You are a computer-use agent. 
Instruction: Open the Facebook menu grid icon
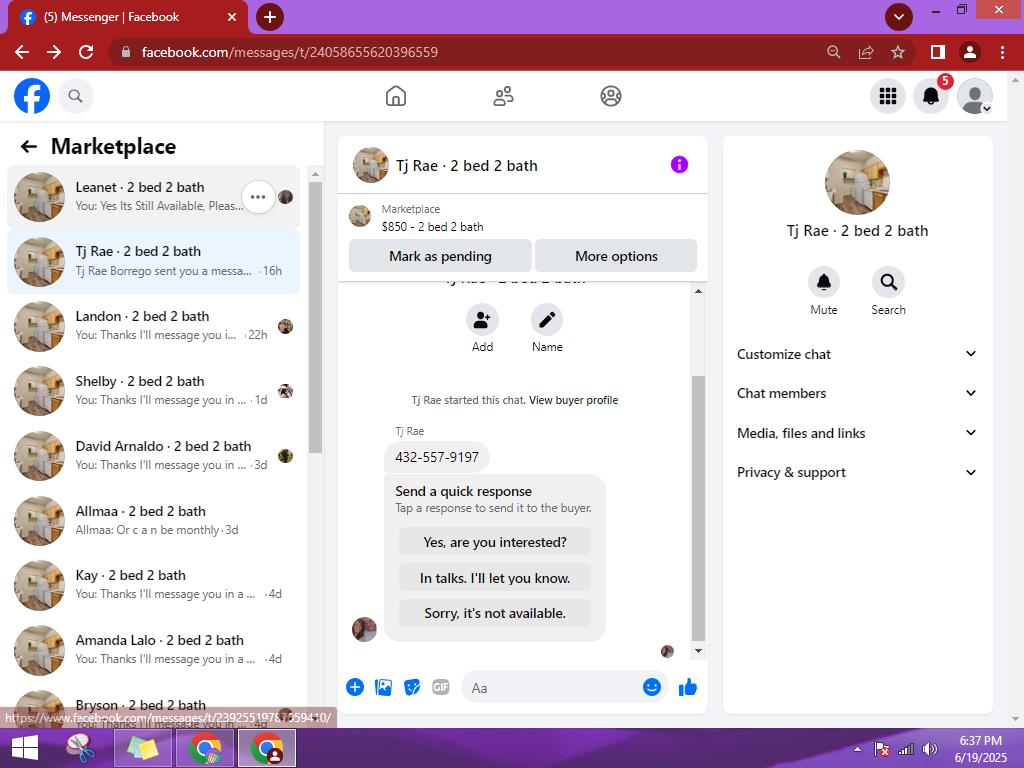[x=888, y=96]
